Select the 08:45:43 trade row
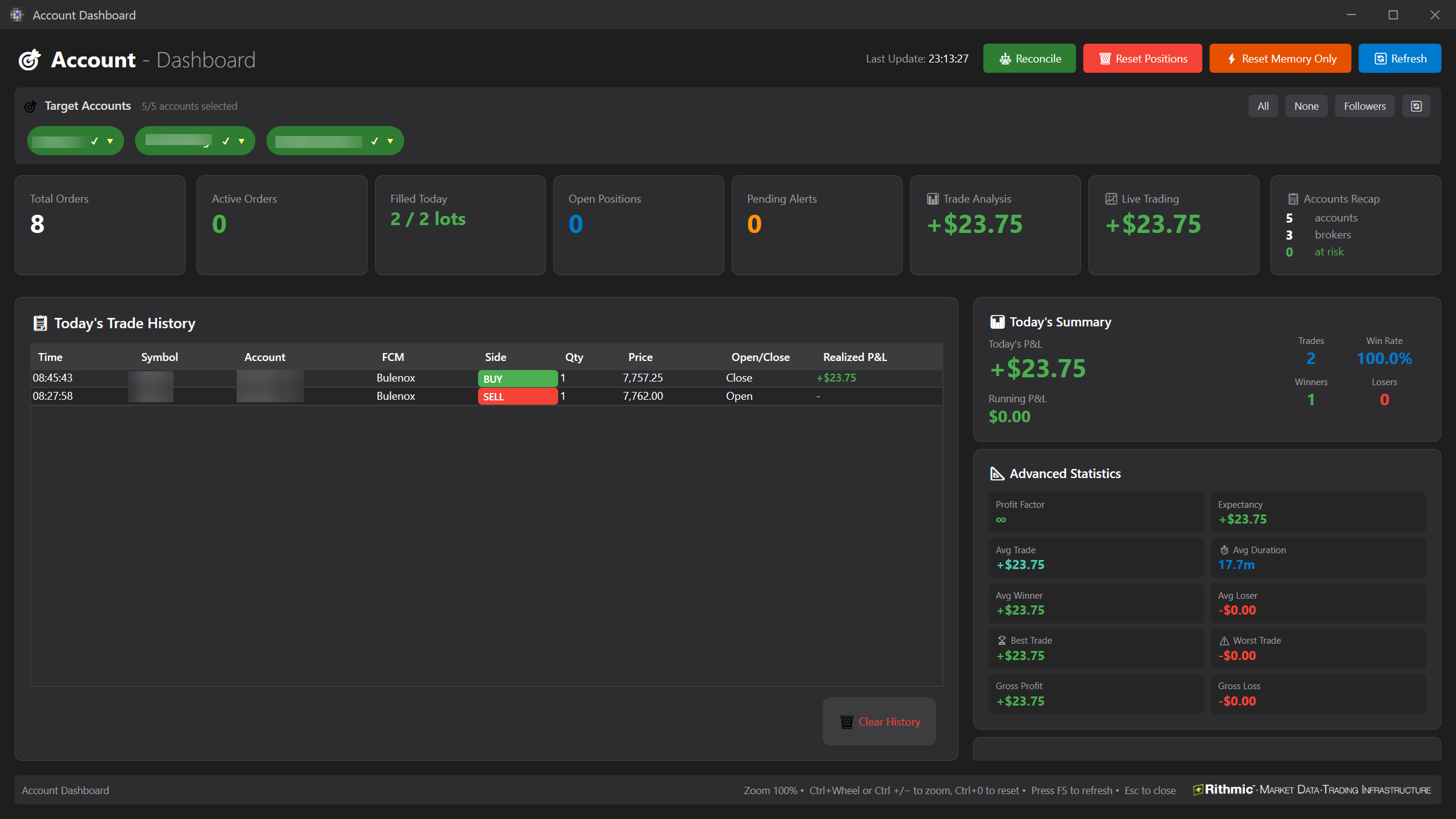Screen dimensions: 1456x819 [x=487, y=378]
